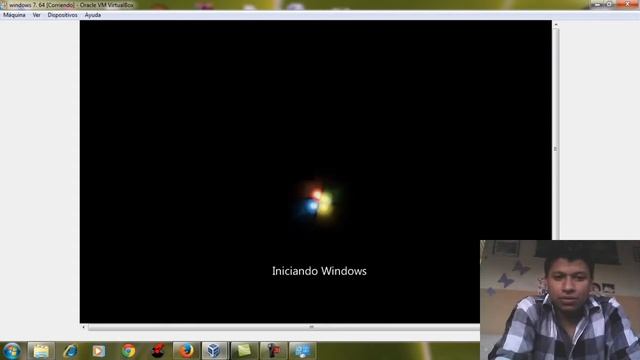Launch Internet Explorer from taskbar
This screenshot has height=360, width=640.
70,351
